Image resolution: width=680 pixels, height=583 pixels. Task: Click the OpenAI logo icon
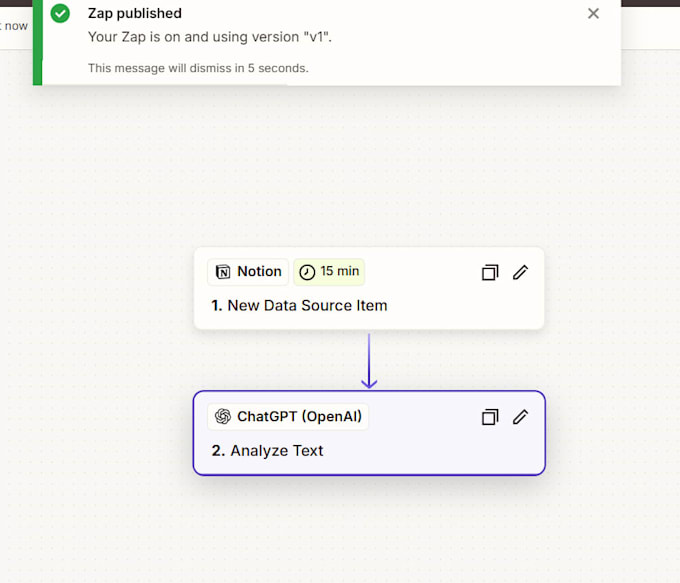(x=223, y=416)
